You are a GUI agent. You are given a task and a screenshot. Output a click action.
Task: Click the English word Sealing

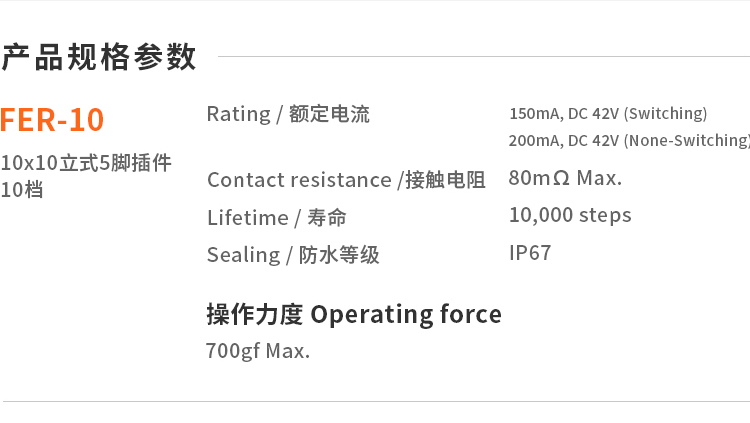tap(243, 255)
